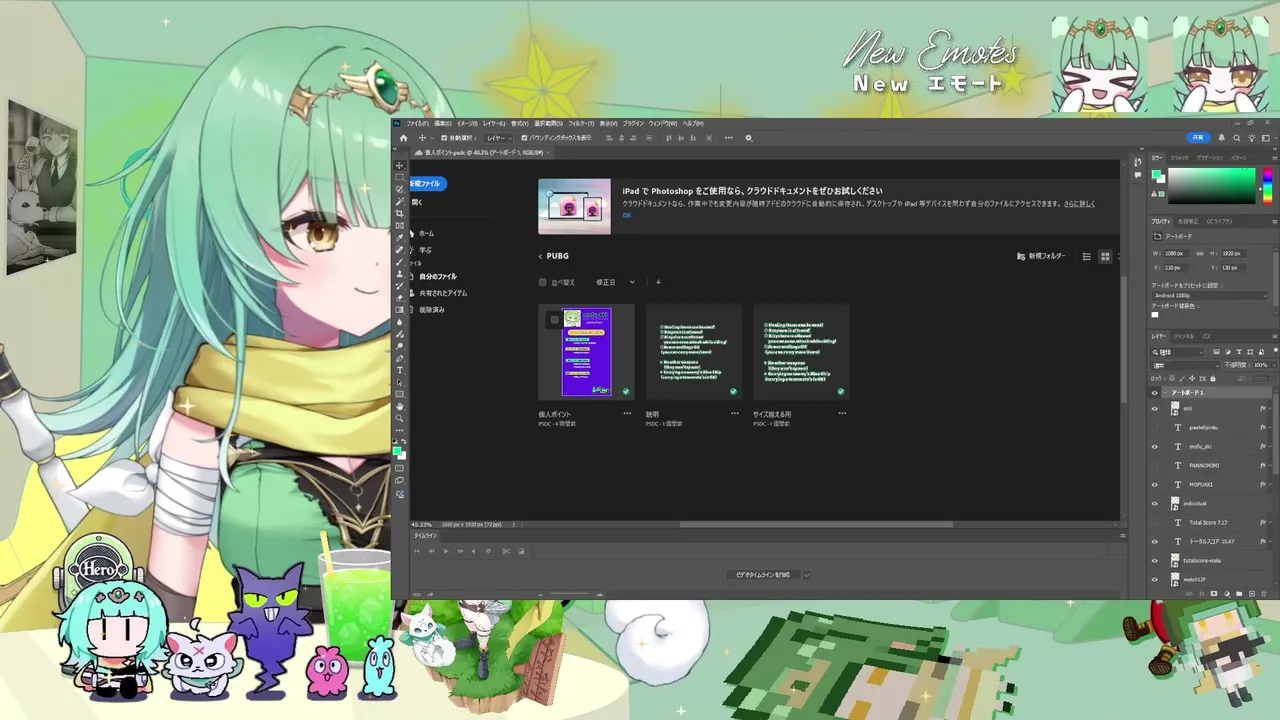The height and width of the screenshot is (720, 1280).
Task: Open the auto-select レイヤー dropdown
Action: click(498, 138)
